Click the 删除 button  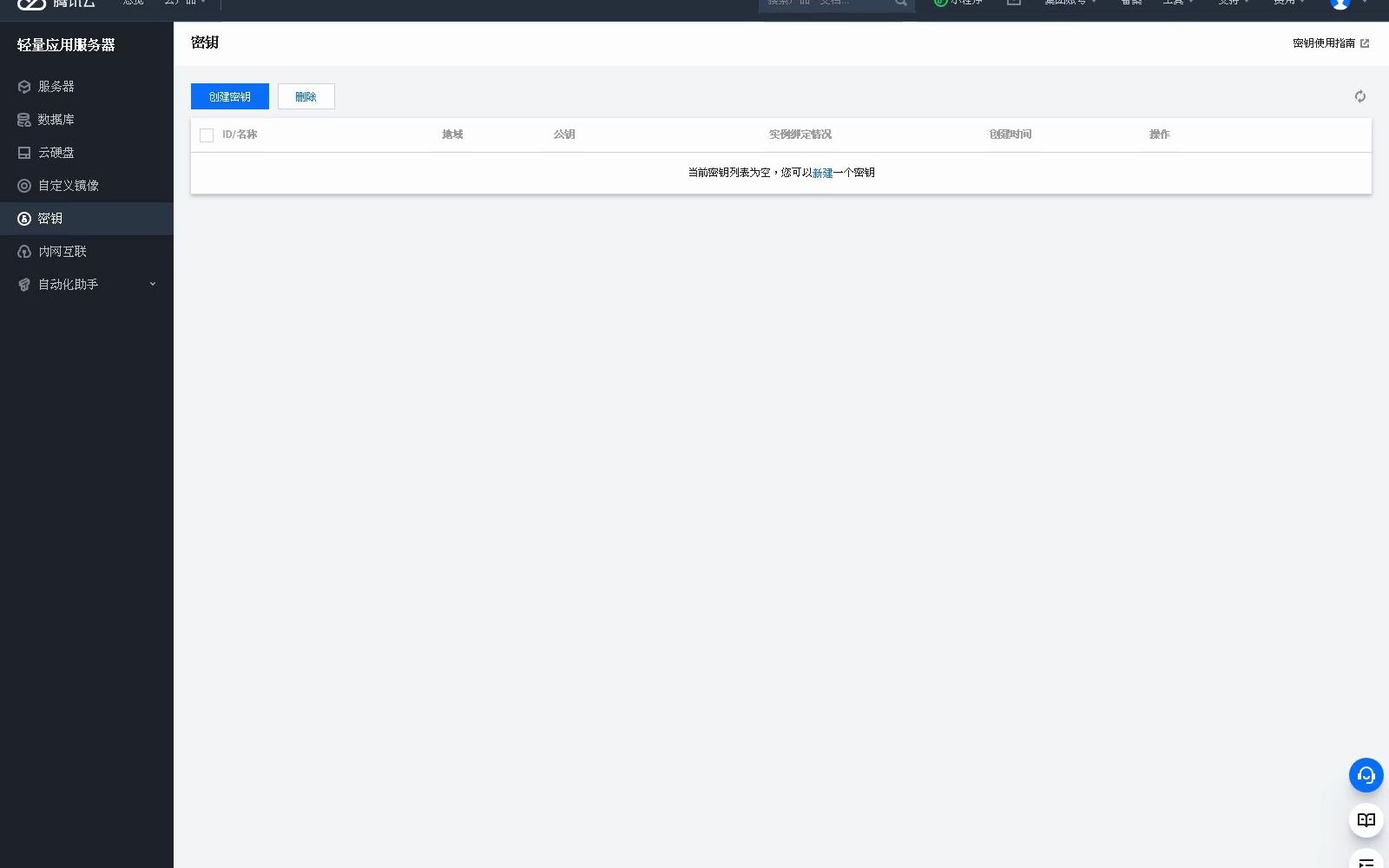tap(306, 96)
